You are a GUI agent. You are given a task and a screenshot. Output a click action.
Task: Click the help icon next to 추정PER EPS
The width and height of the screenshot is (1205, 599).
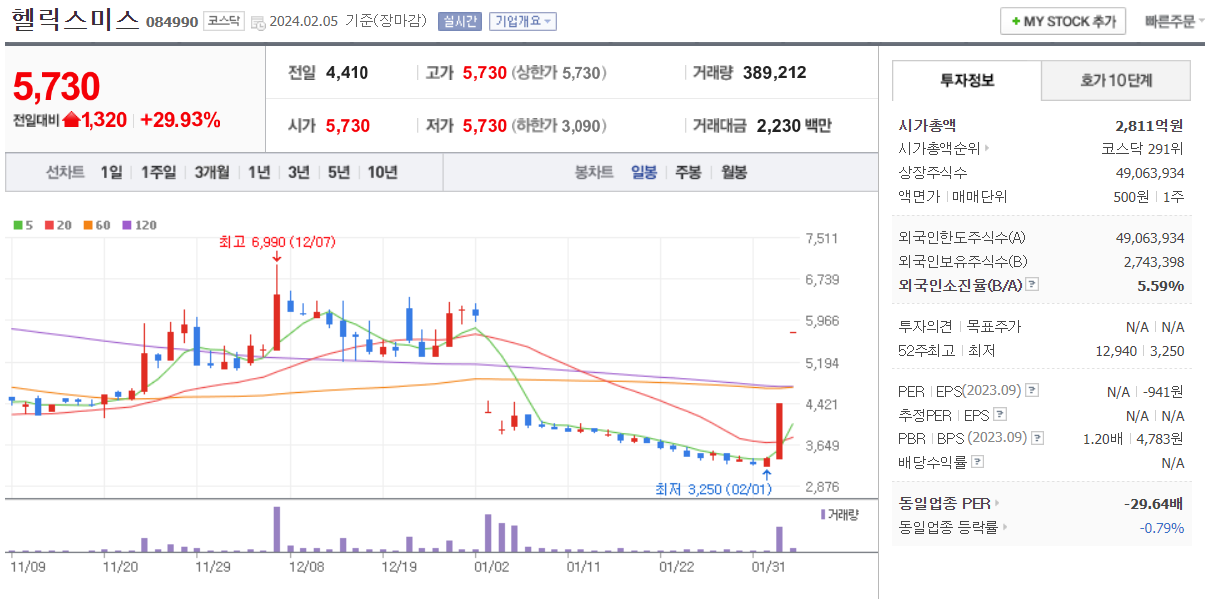[1000, 415]
